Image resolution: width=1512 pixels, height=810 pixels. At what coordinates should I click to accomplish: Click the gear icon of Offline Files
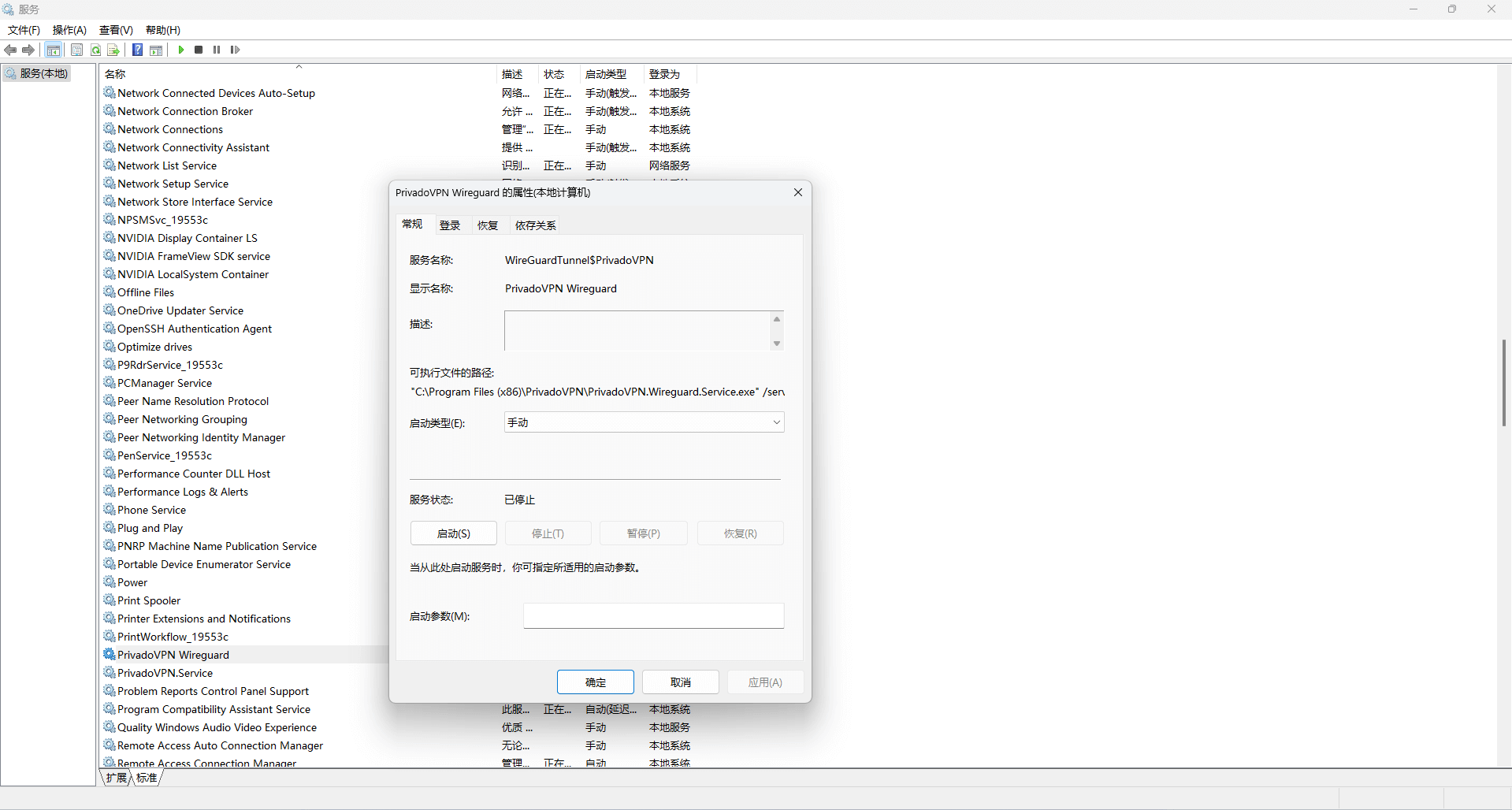point(110,292)
